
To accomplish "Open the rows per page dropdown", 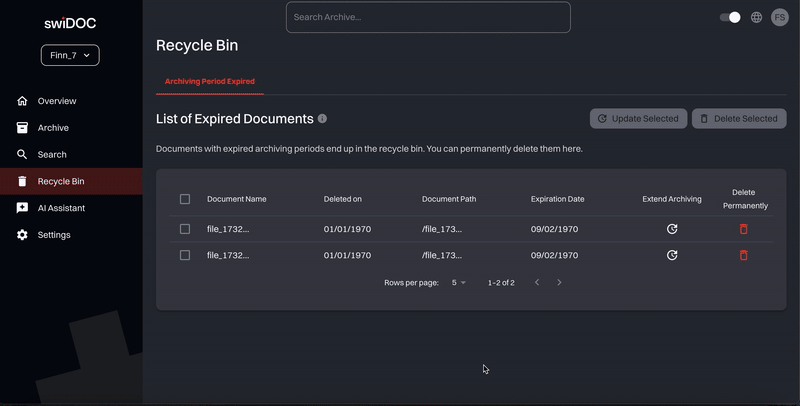I will tap(459, 283).
